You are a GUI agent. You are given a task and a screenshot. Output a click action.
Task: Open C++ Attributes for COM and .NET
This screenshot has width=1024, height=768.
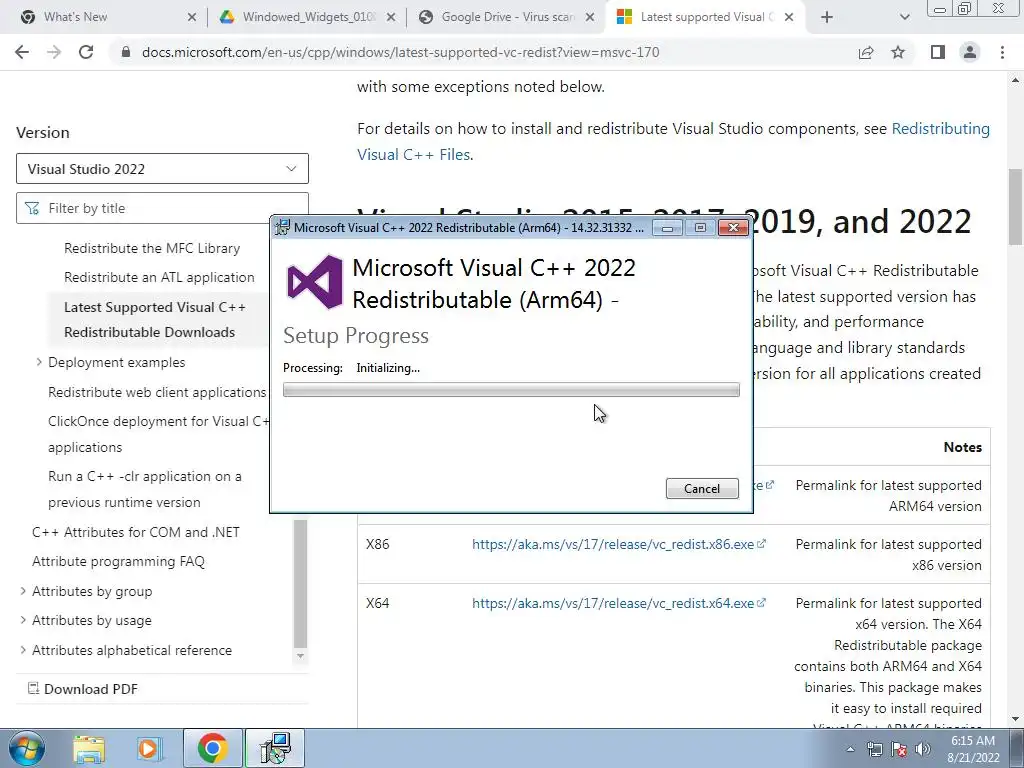pyautogui.click(x=136, y=532)
